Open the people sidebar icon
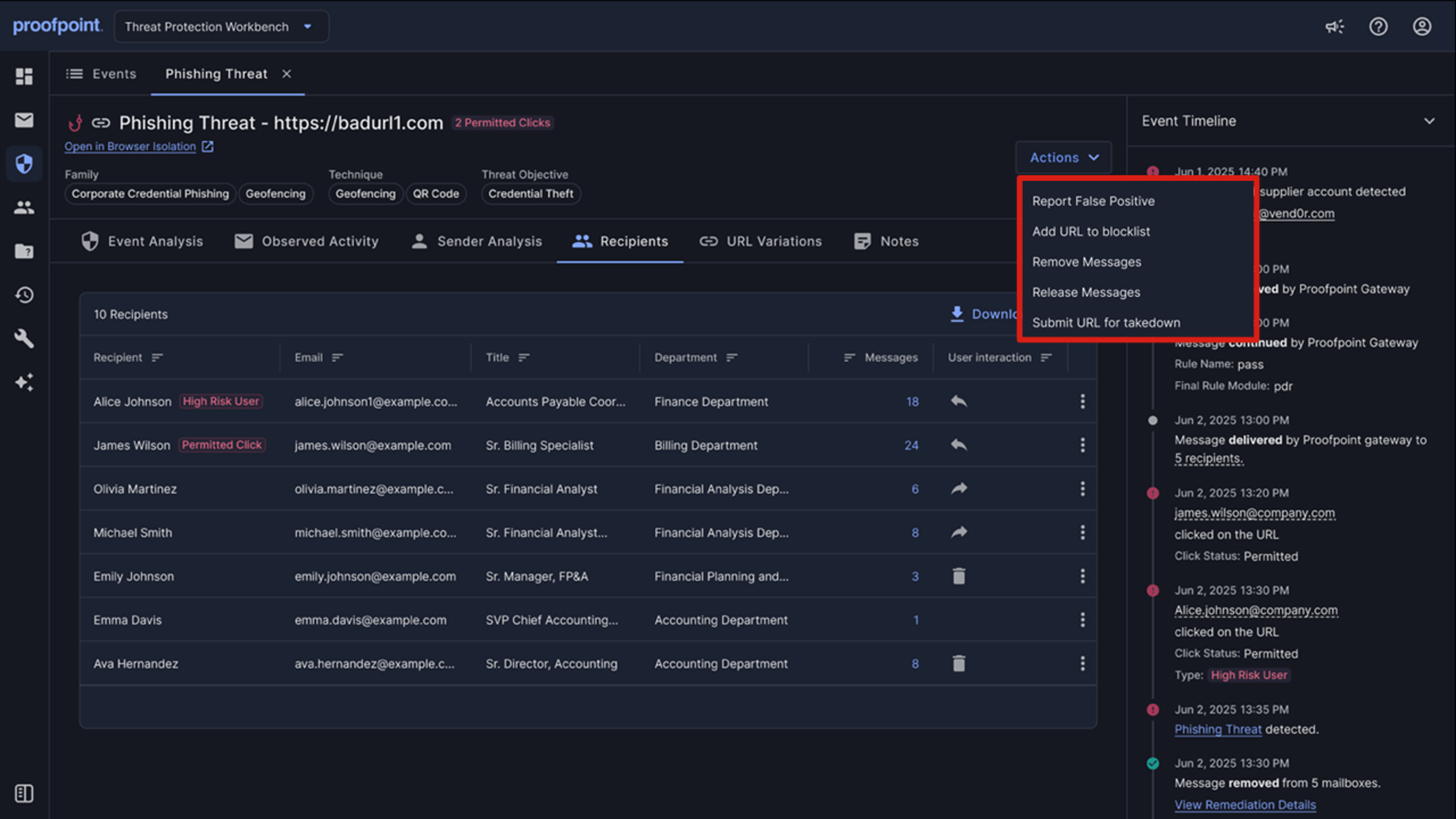Screen dimensions: 1456x819 (x=24, y=208)
